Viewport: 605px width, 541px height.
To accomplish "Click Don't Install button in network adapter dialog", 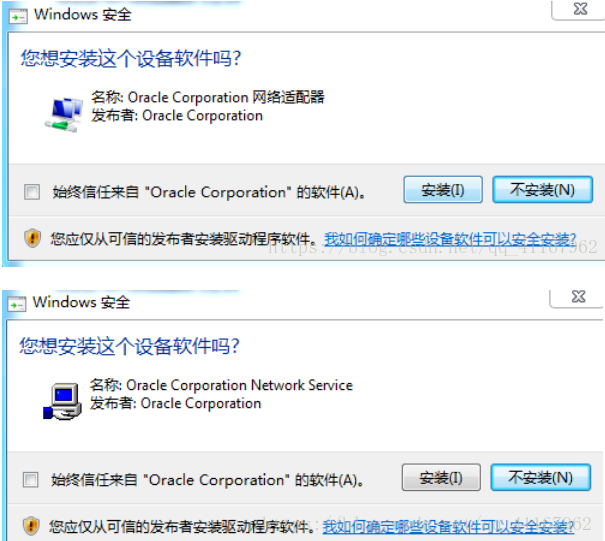I will click(x=542, y=189).
